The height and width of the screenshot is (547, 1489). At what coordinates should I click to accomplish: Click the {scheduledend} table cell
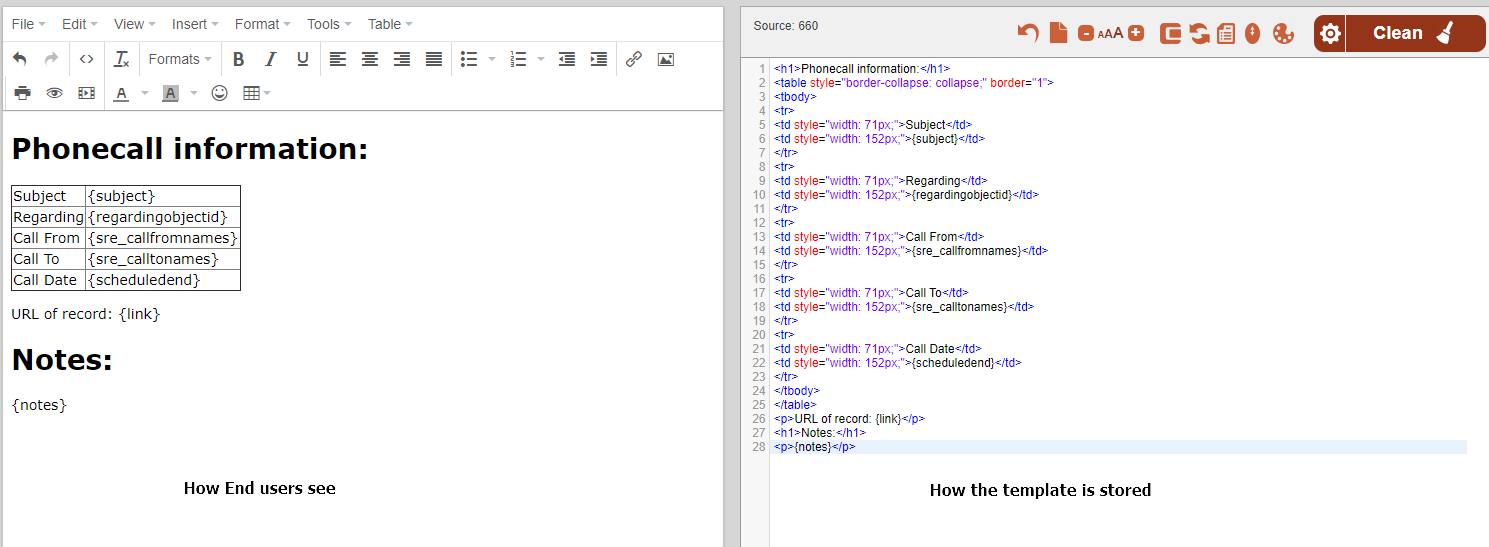[163, 280]
